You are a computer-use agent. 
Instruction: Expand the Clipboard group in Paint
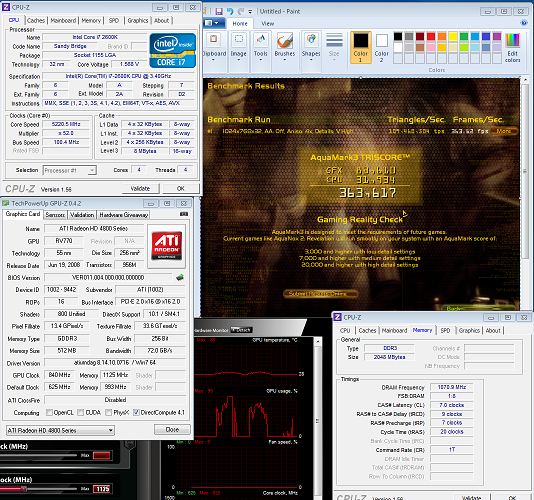click(x=214, y=48)
